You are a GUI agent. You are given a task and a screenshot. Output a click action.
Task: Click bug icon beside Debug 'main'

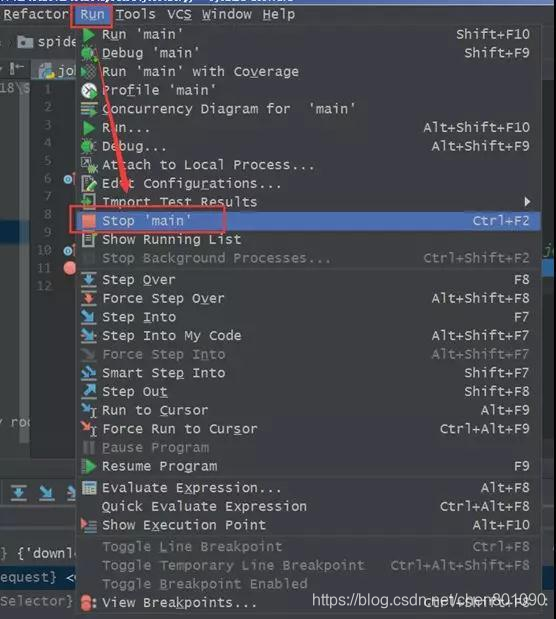tap(89, 53)
